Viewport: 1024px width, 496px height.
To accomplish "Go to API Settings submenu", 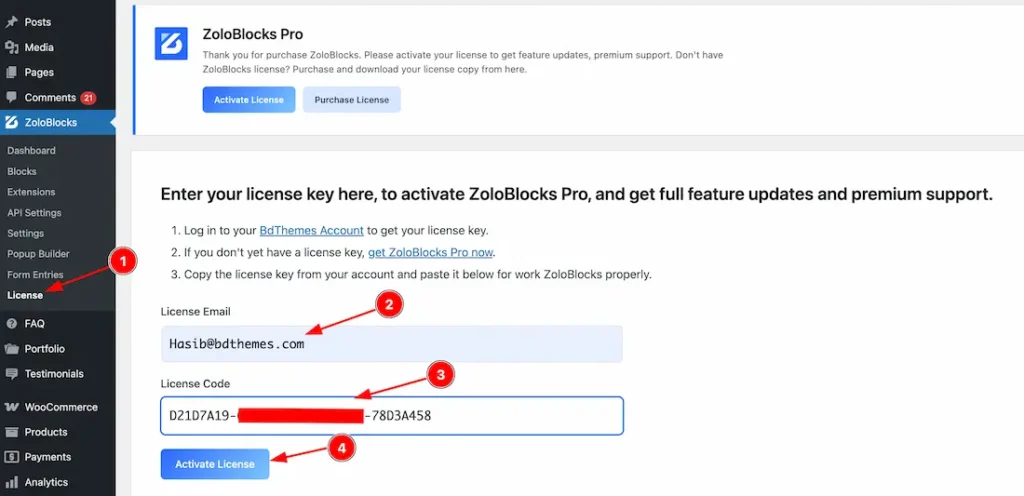I will pyautogui.click(x=34, y=213).
